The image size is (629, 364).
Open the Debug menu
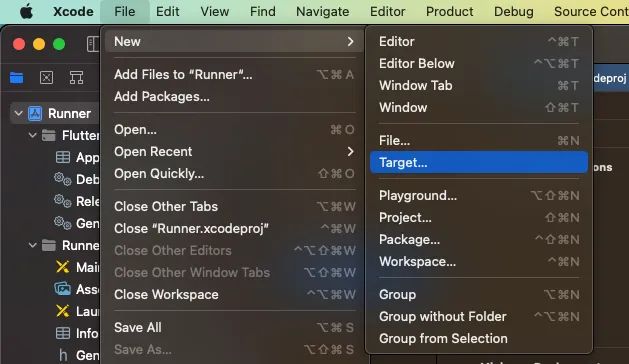point(513,12)
